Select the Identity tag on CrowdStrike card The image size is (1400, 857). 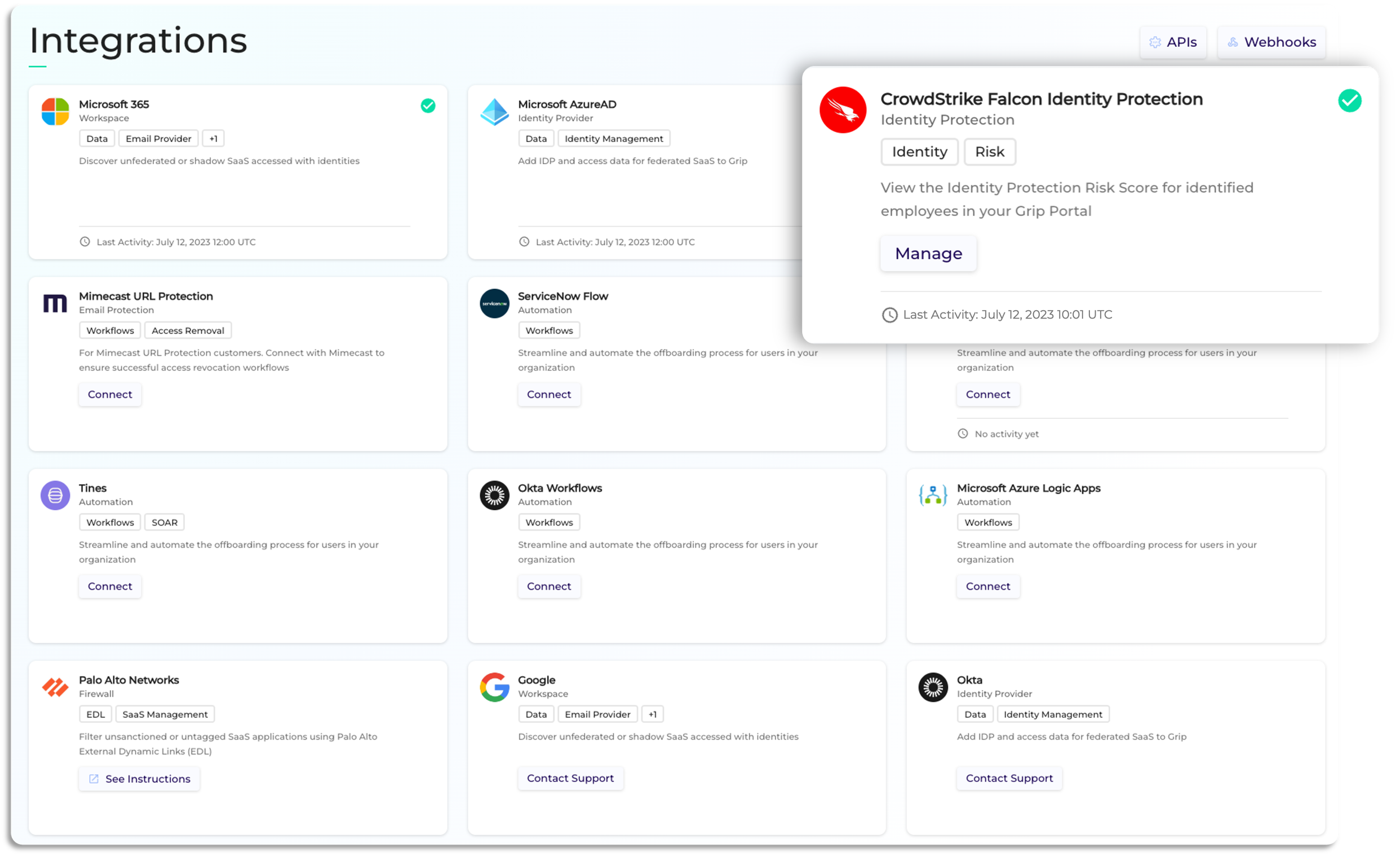tap(919, 152)
